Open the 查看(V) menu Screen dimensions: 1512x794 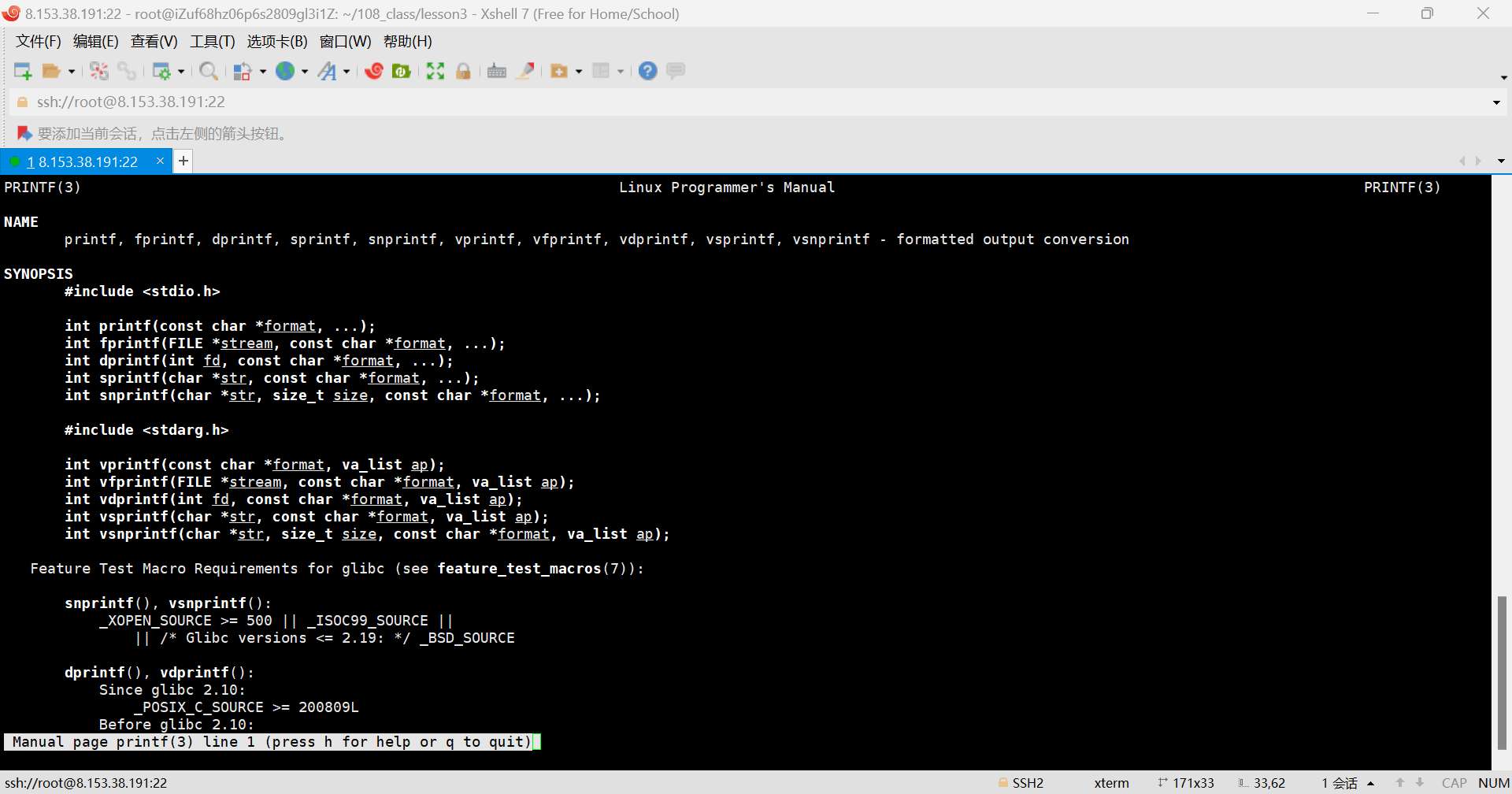tap(154, 42)
